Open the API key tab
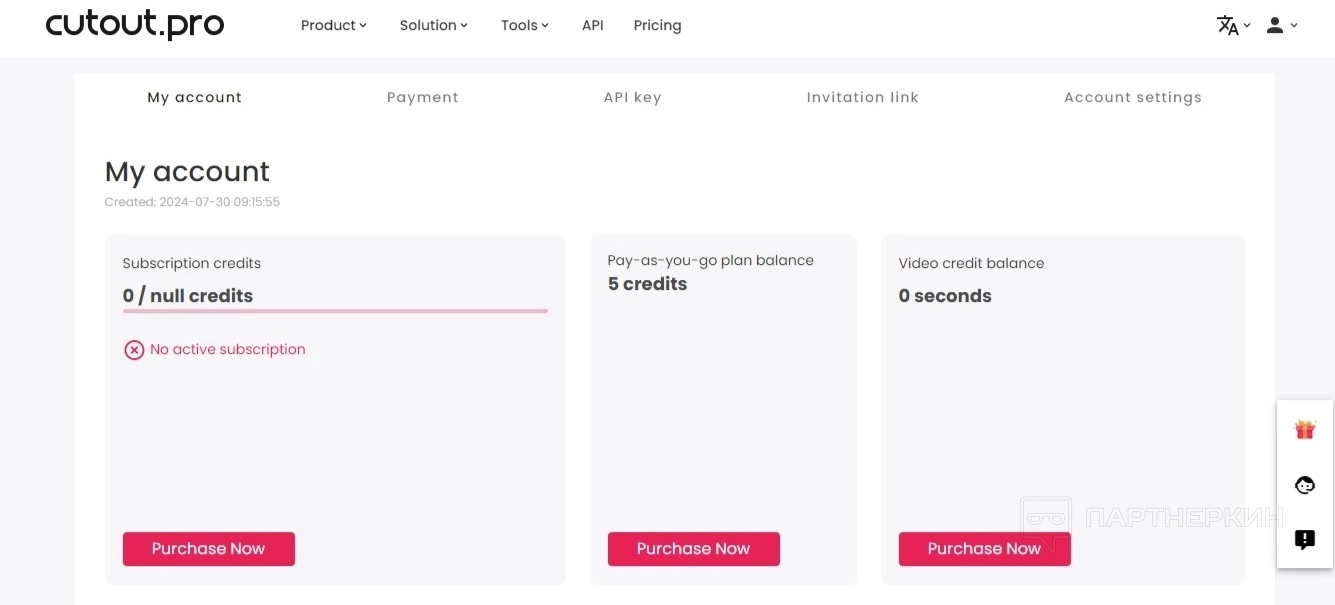The width and height of the screenshot is (1335, 605). click(x=632, y=97)
